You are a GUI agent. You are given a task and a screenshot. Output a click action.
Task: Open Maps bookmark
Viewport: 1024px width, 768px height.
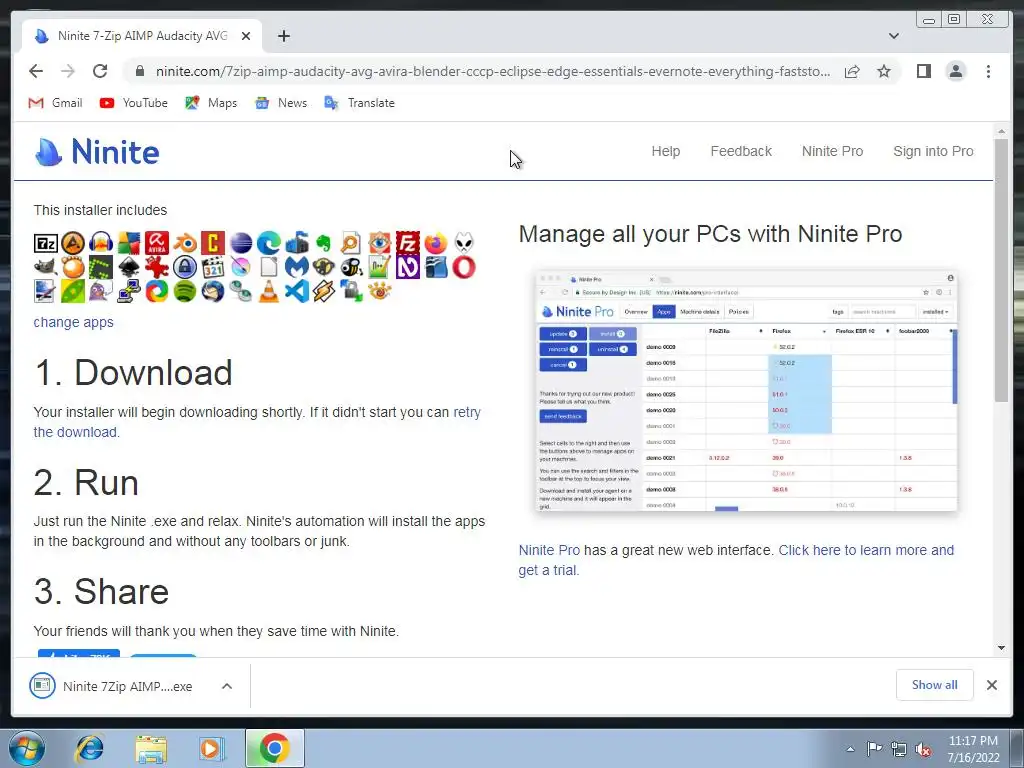(x=211, y=103)
